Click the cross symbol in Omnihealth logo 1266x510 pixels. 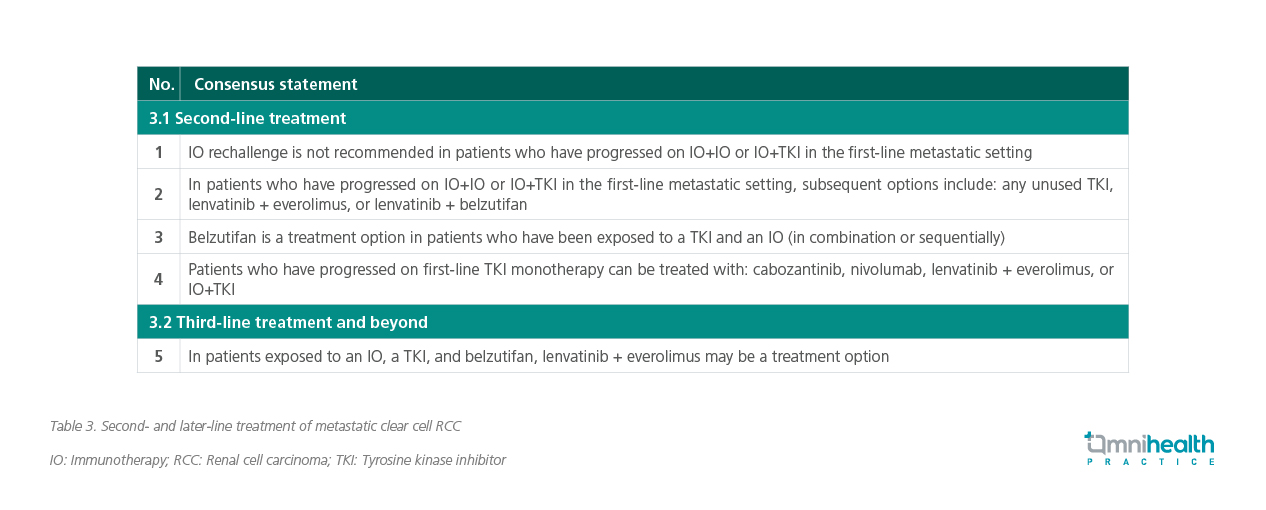pos(1090,437)
